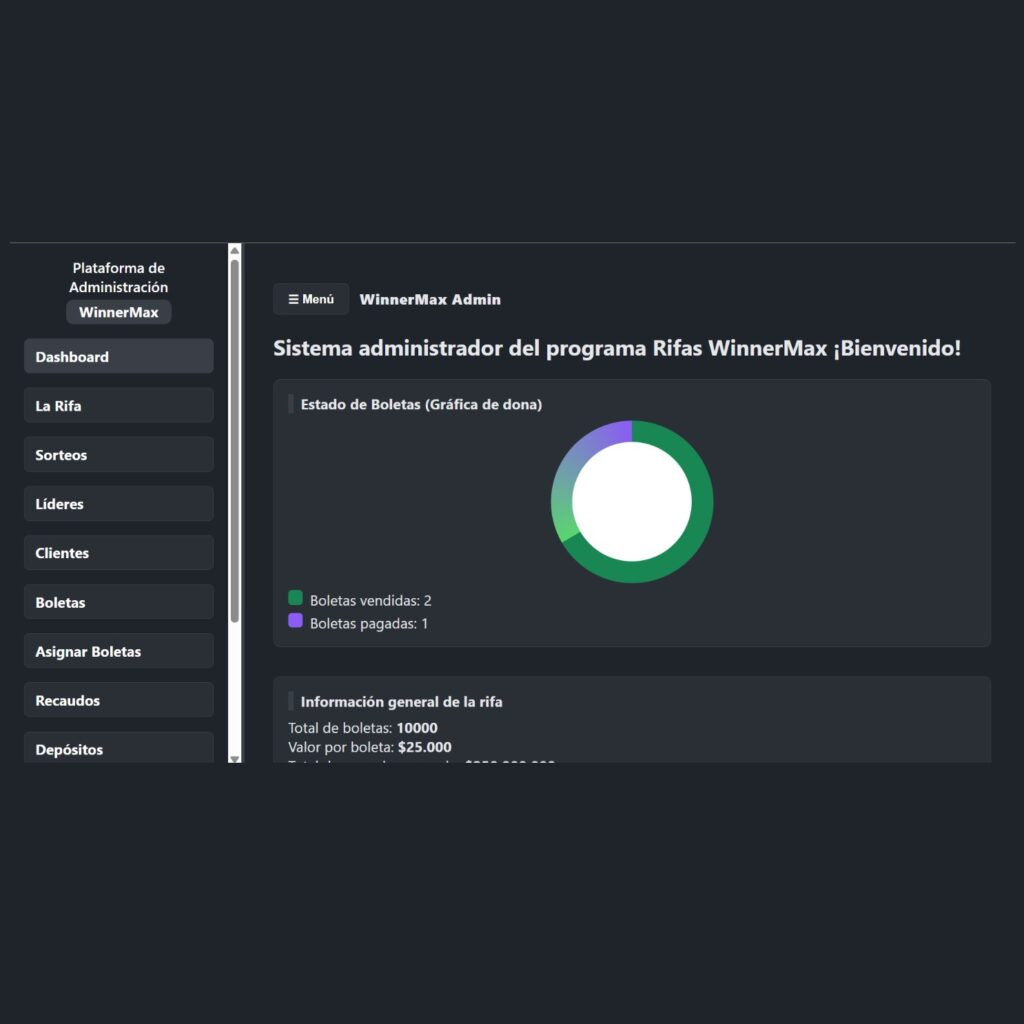Navigate to Sorteos
The width and height of the screenshot is (1024, 1024).
pyautogui.click(x=118, y=454)
